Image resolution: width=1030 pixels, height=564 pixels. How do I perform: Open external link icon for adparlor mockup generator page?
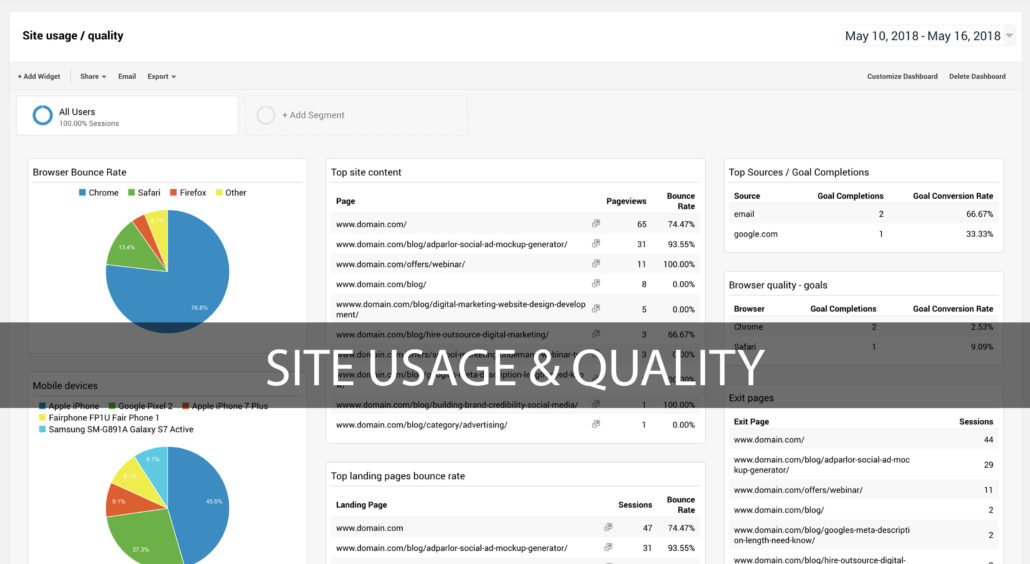[596, 244]
